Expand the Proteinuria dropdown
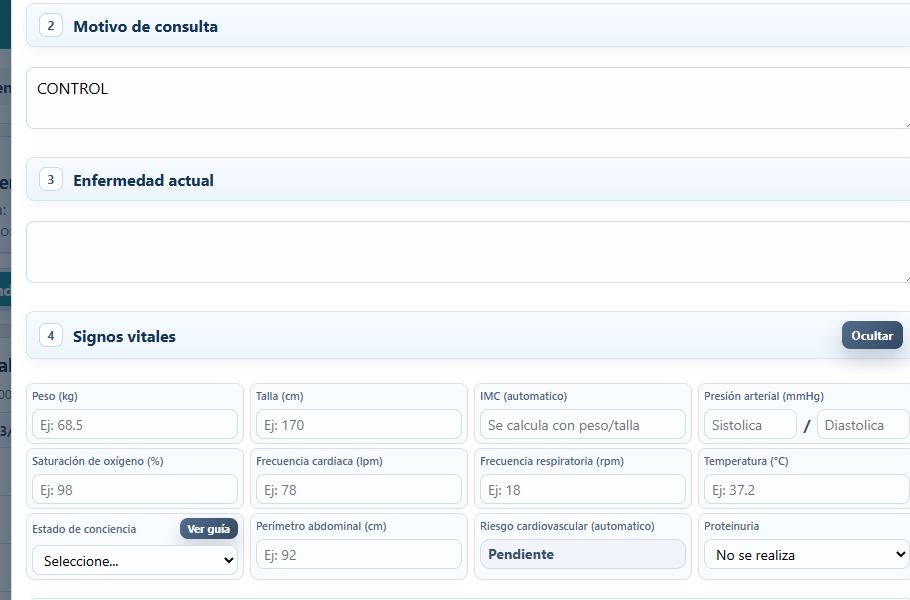The height and width of the screenshot is (600, 910). pyautogui.click(x=807, y=555)
